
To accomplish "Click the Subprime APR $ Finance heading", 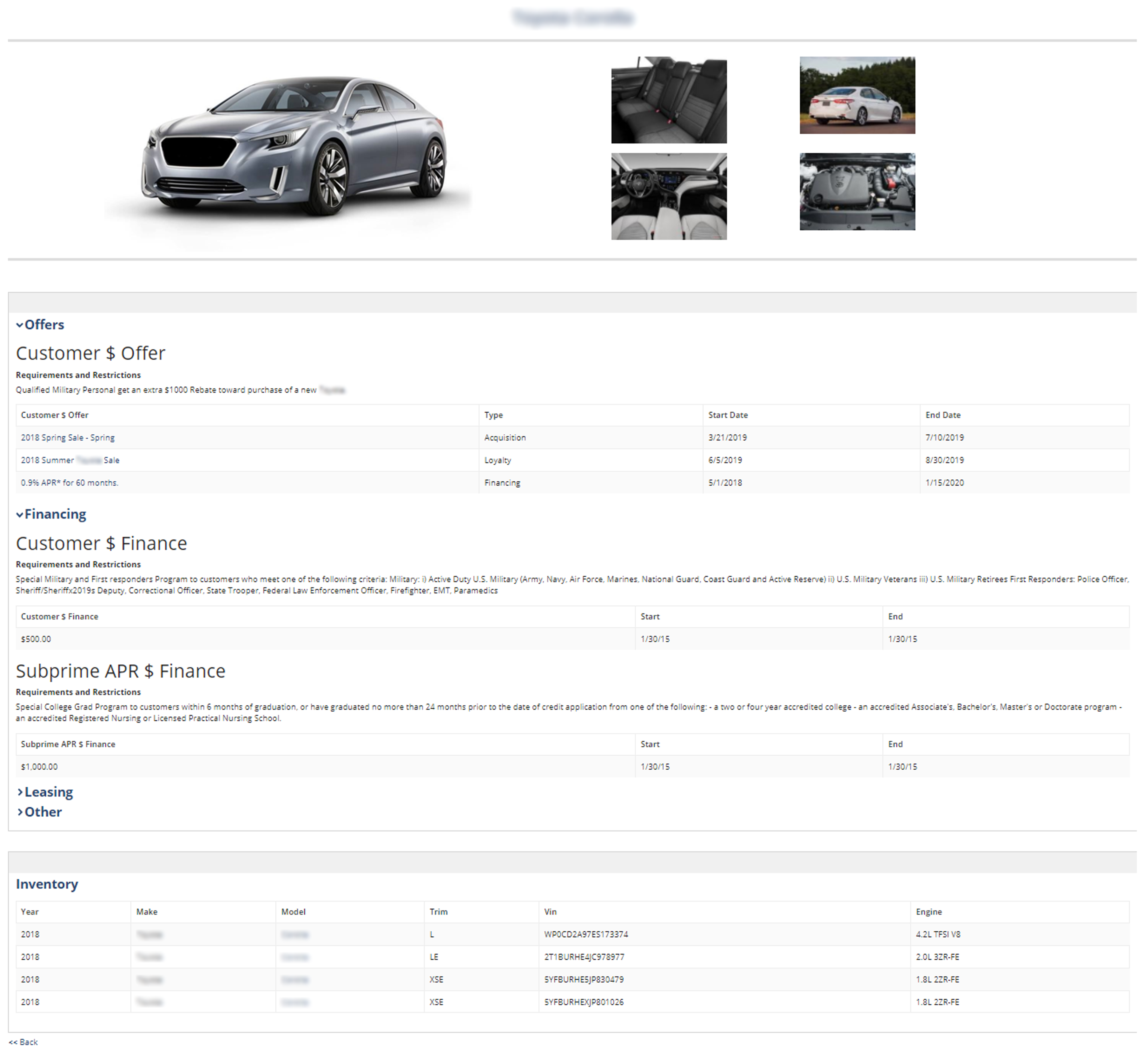I will (121, 670).
